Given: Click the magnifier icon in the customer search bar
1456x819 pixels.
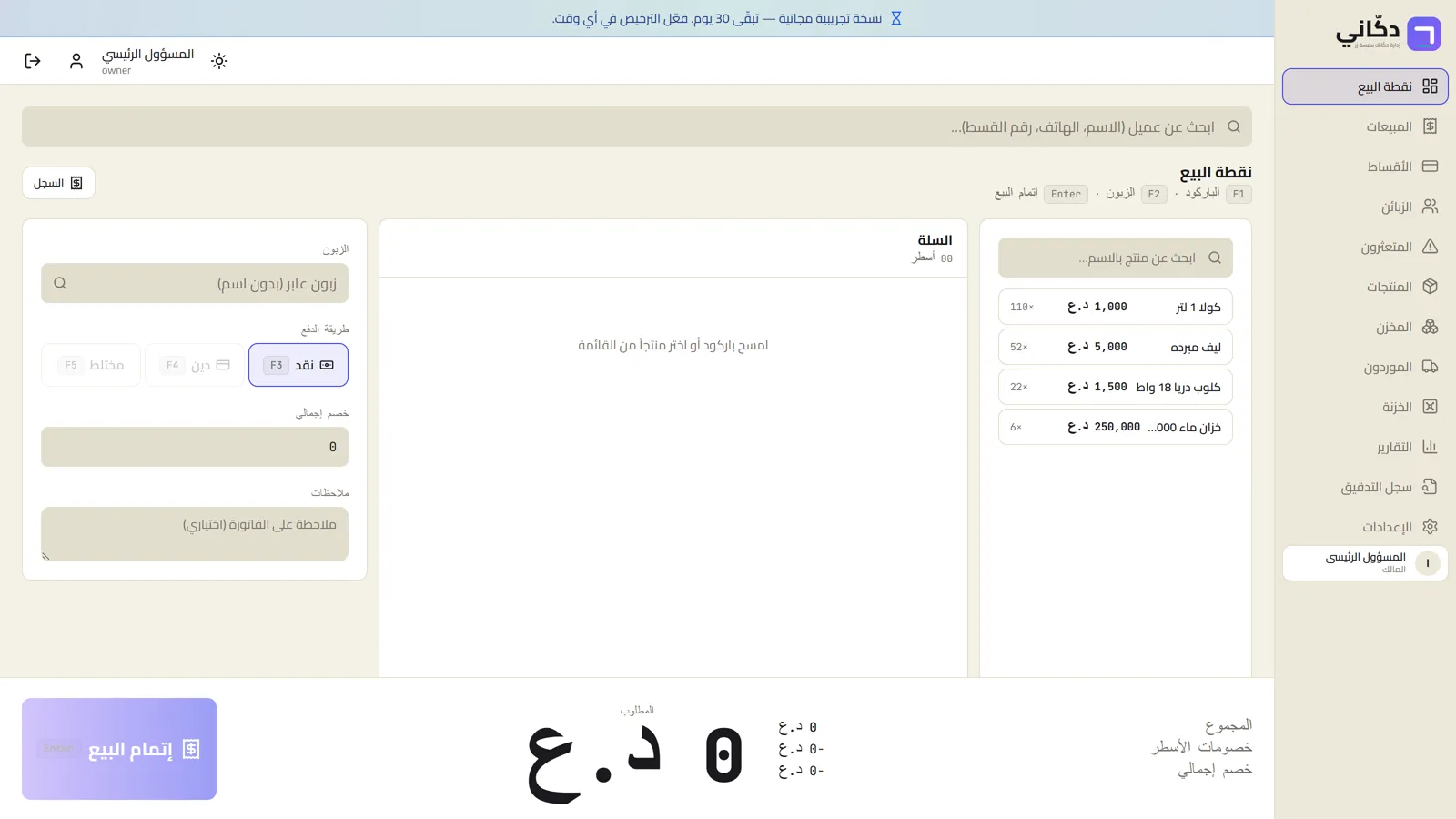Looking at the screenshot, I should (1234, 126).
